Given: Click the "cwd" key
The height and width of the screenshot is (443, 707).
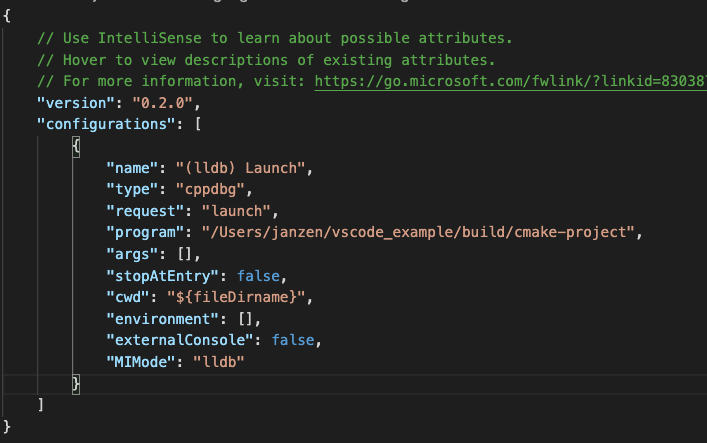Looking at the screenshot, I should [x=128, y=297].
